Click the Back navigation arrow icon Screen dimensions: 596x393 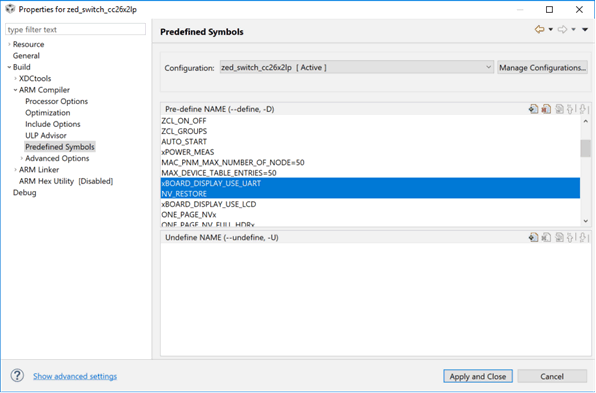click(539, 29)
